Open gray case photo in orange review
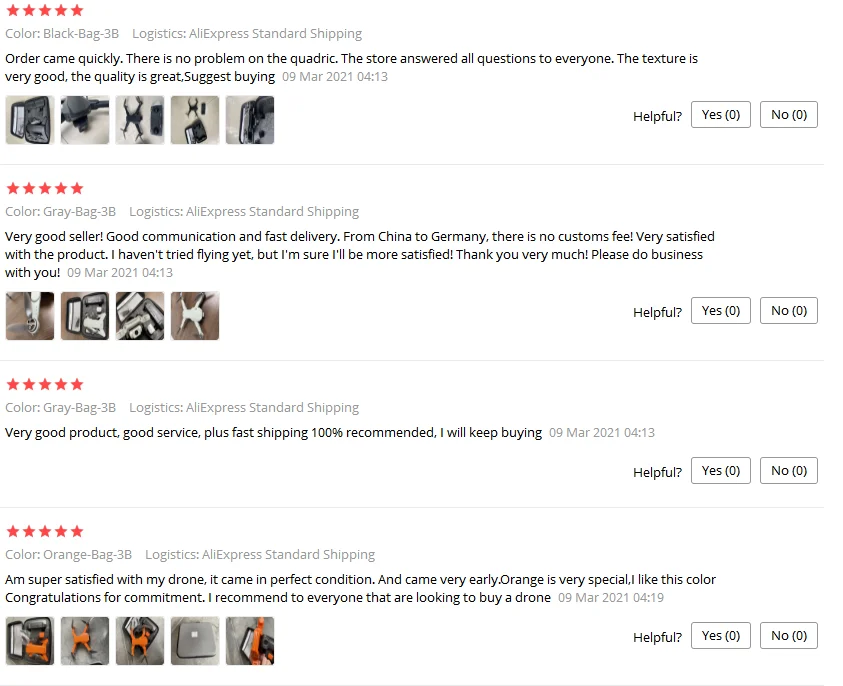The image size is (843, 686). [195, 641]
